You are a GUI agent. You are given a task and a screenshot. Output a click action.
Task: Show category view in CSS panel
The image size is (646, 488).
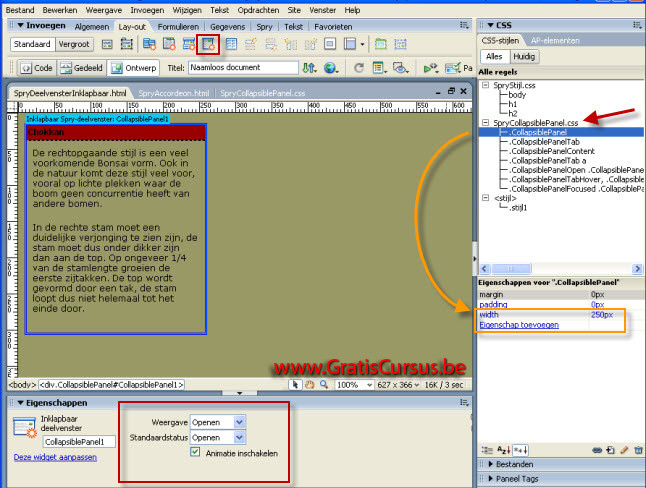487,450
